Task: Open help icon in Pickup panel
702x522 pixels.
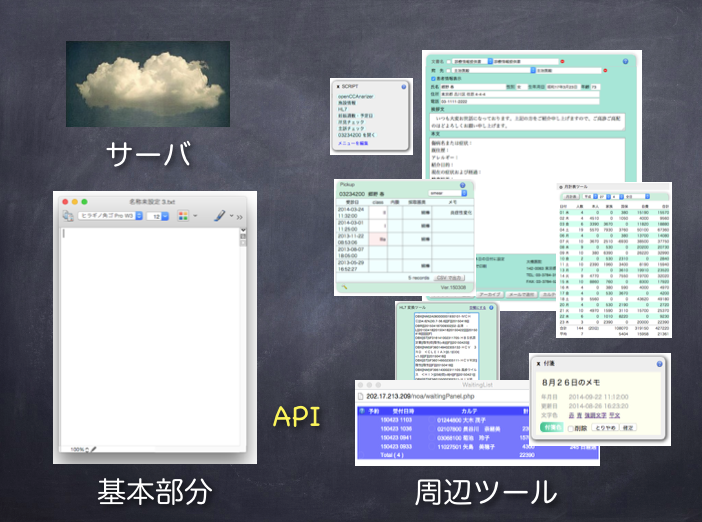Action: [463, 185]
